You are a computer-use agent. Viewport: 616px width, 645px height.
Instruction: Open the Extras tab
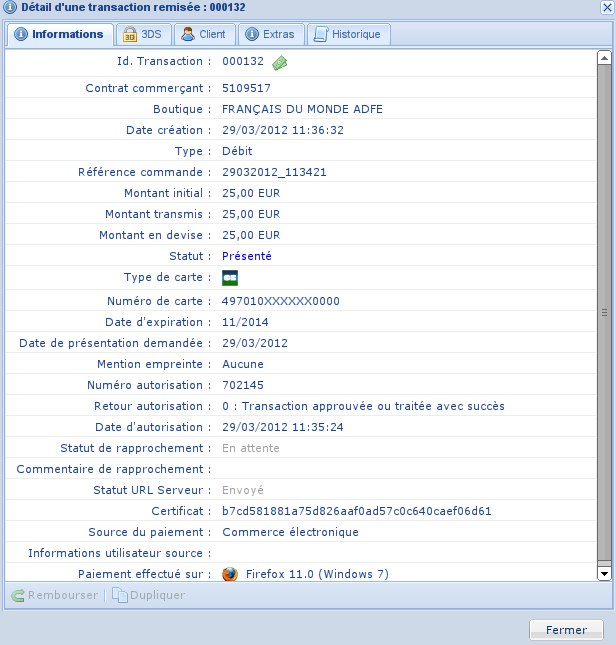tap(269, 34)
